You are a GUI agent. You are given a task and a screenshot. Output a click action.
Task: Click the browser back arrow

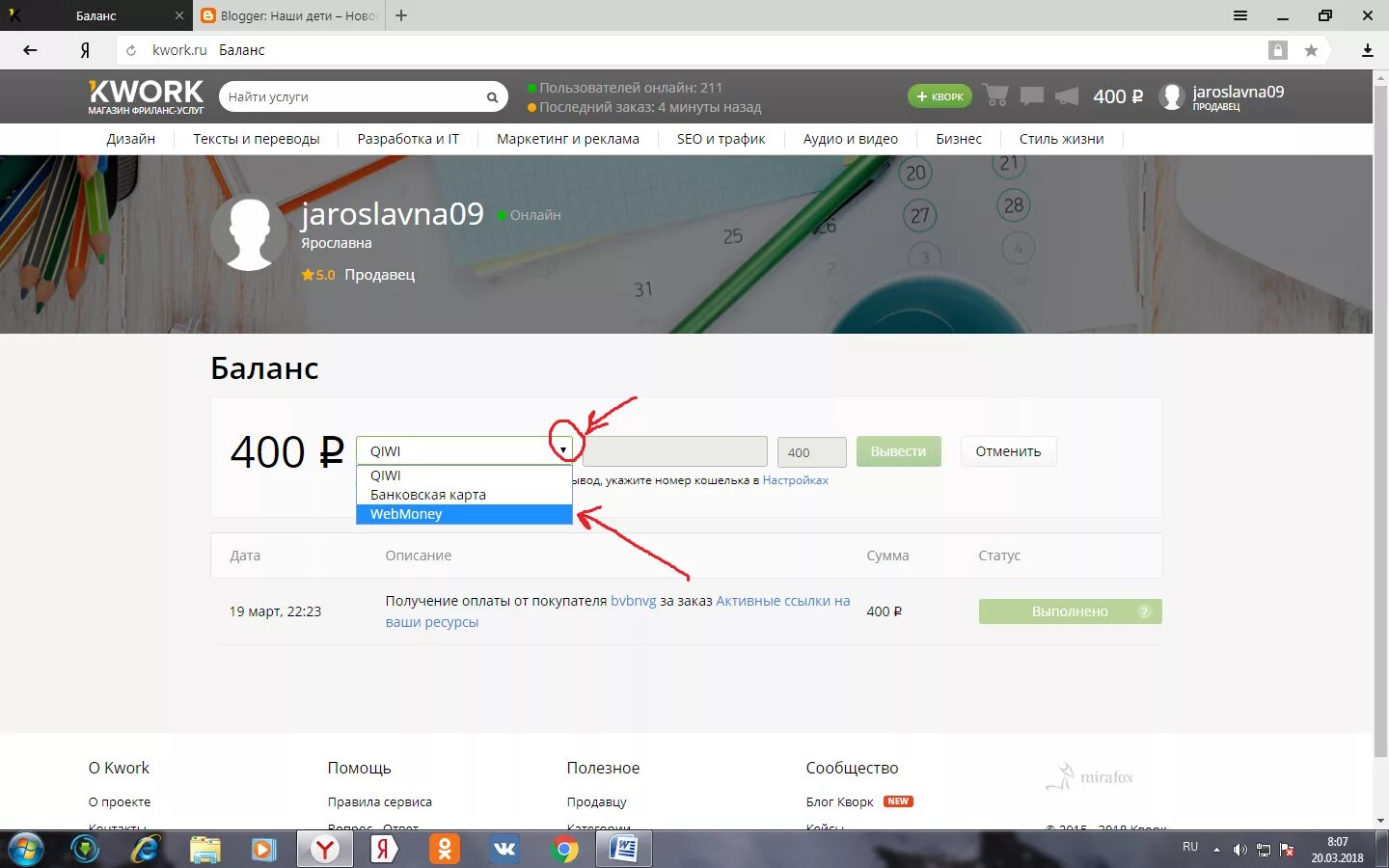pyautogui.click(x=30, y=50)
